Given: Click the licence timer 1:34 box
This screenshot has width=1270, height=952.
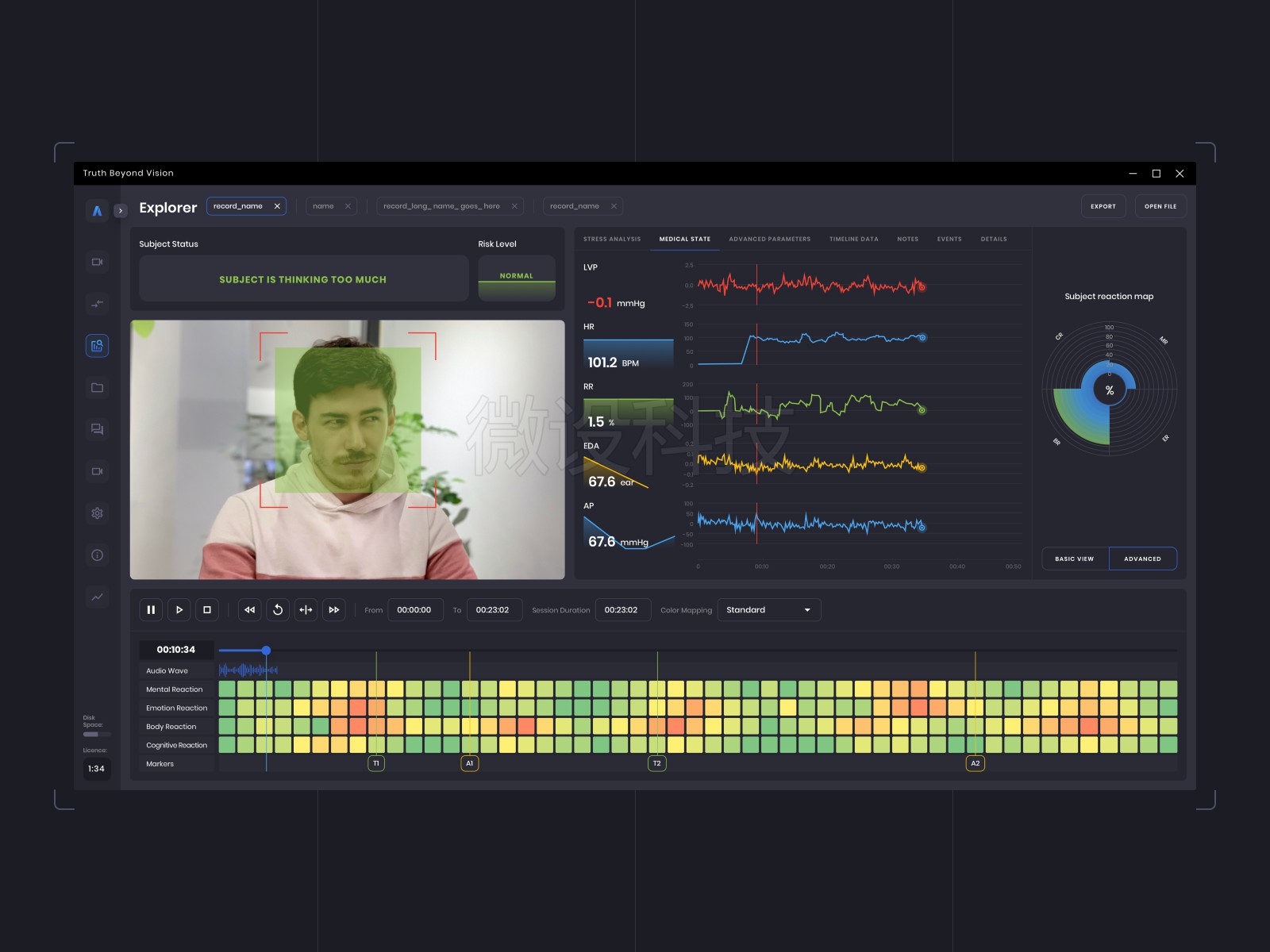Looking at the screenshot, I should (96, 769).
